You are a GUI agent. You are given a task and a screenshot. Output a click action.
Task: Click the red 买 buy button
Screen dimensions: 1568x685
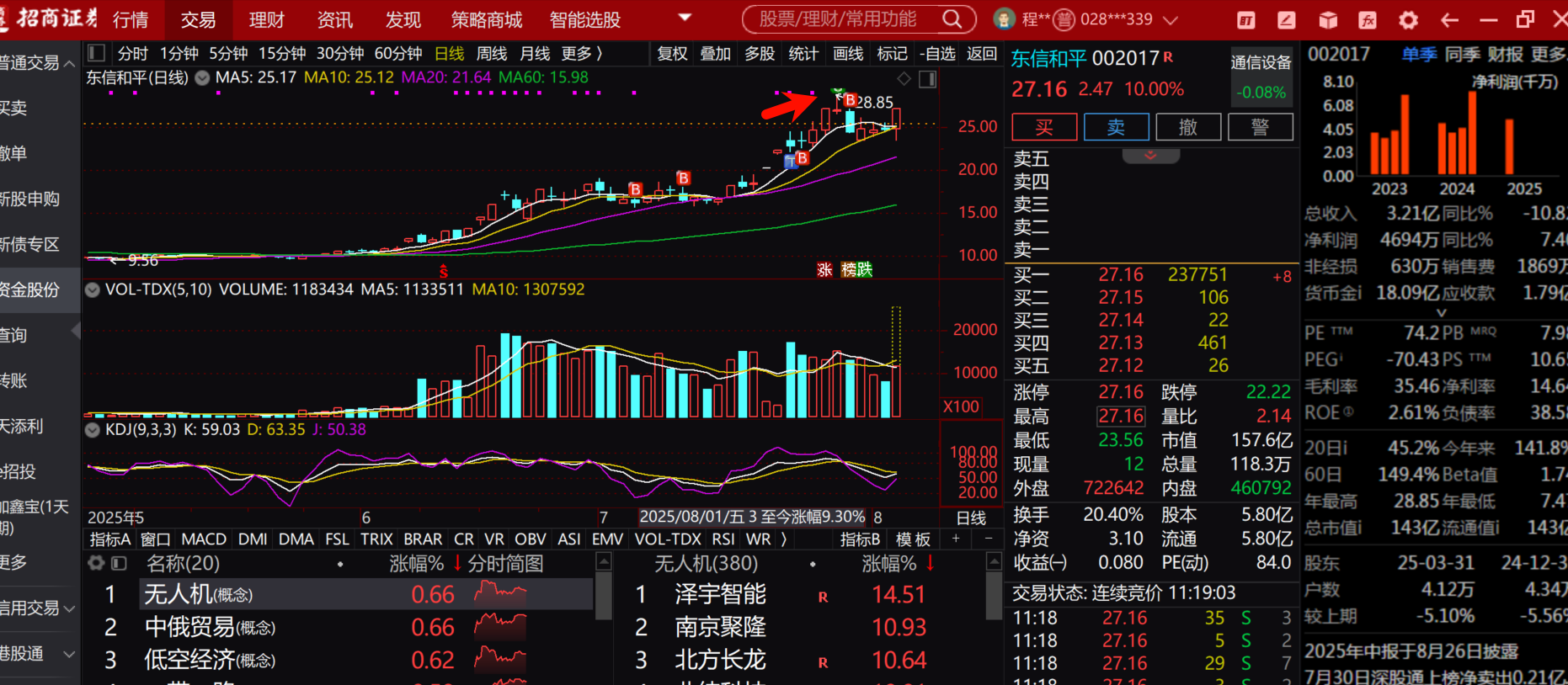click(x=1044, y=127)
